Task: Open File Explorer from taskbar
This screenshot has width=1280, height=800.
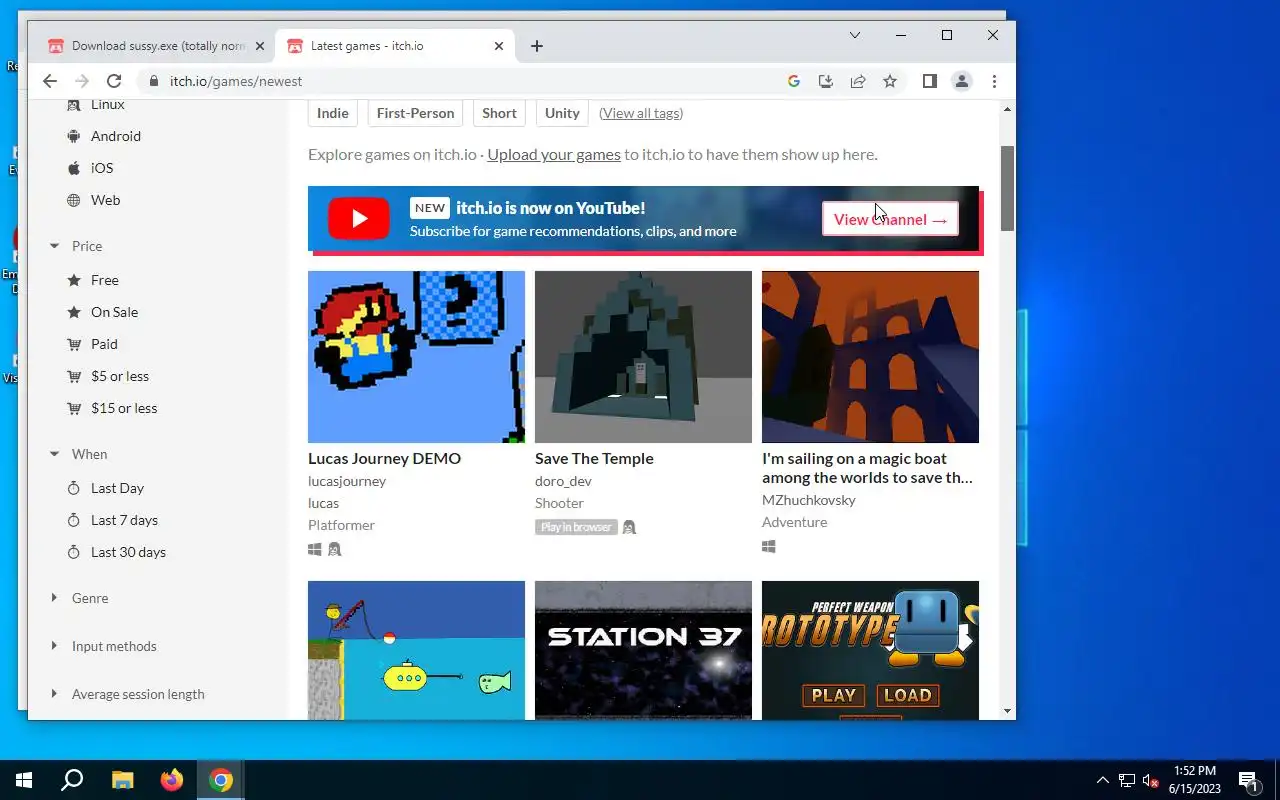Action: [x=122, y=780]
